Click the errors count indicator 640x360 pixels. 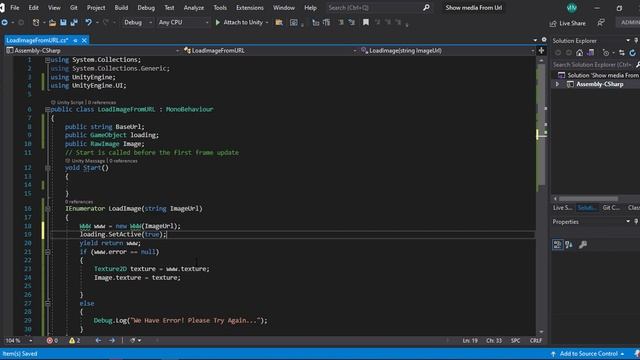[x=52, y=340]
